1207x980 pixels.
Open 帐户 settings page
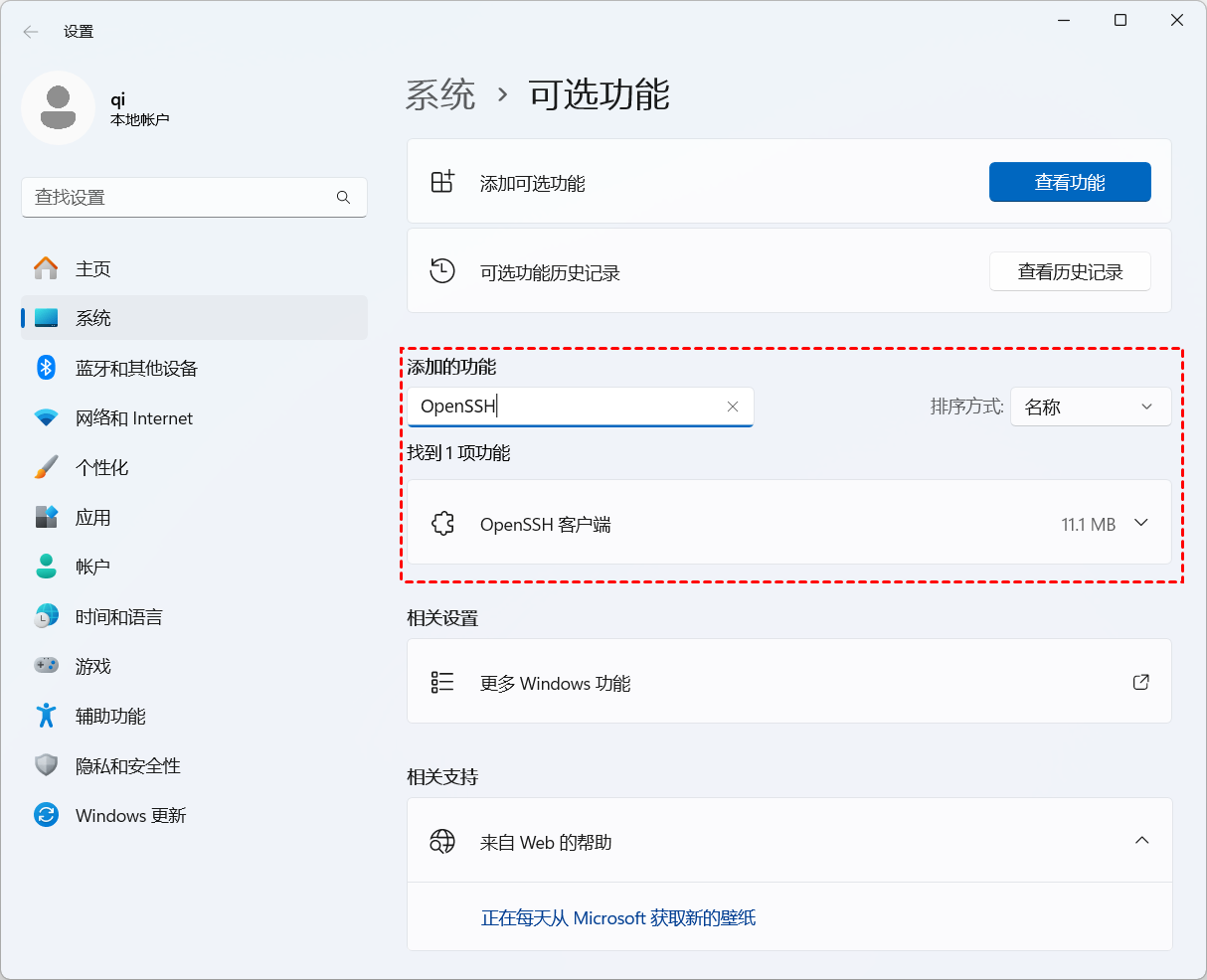[x=194, y=567]
